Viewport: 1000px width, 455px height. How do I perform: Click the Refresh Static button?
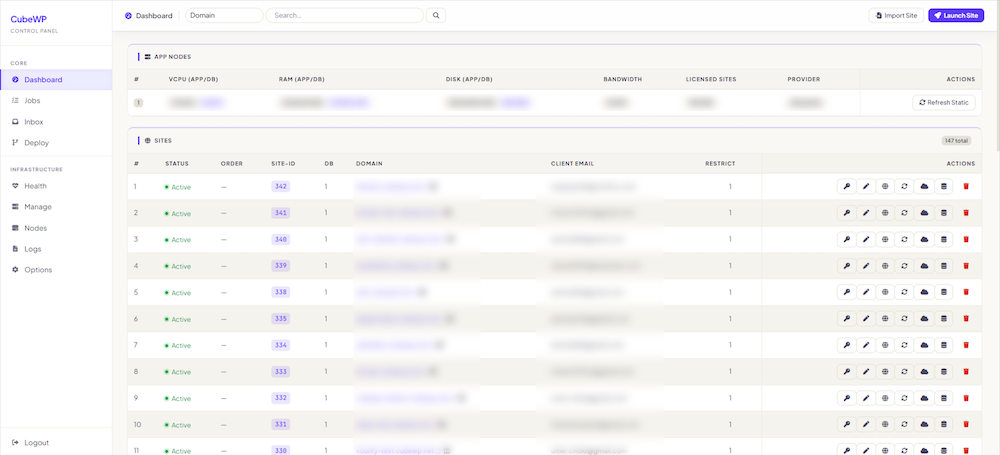point(944,102)
